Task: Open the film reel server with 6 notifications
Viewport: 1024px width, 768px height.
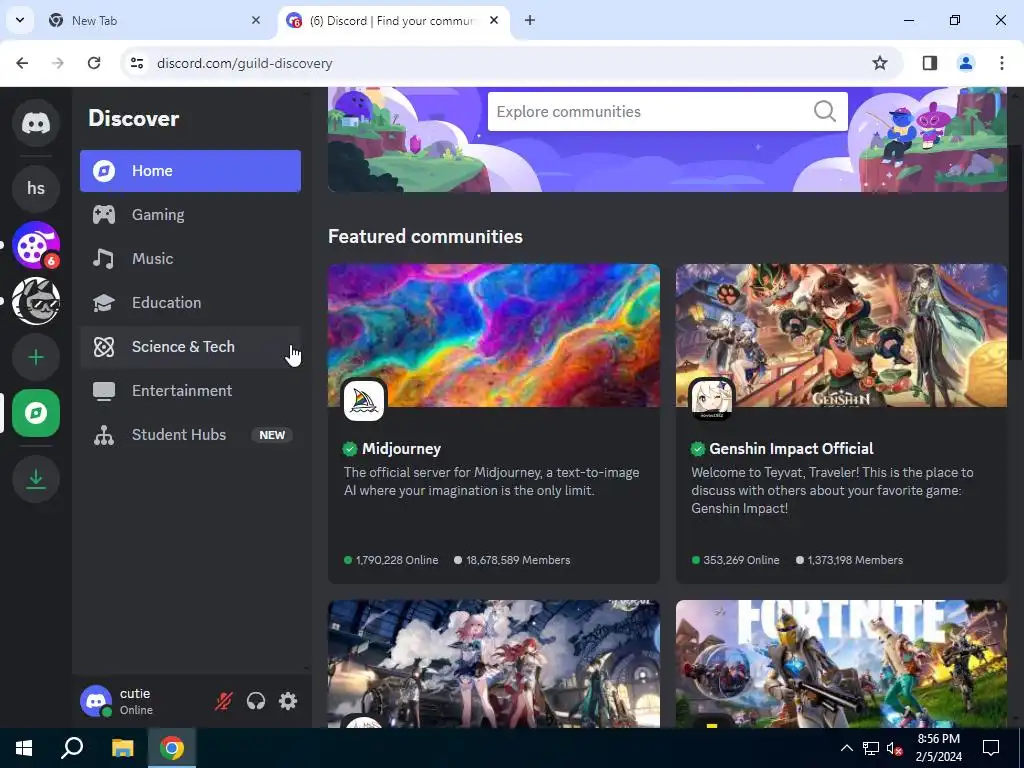Action: click(x=36, y=245)
